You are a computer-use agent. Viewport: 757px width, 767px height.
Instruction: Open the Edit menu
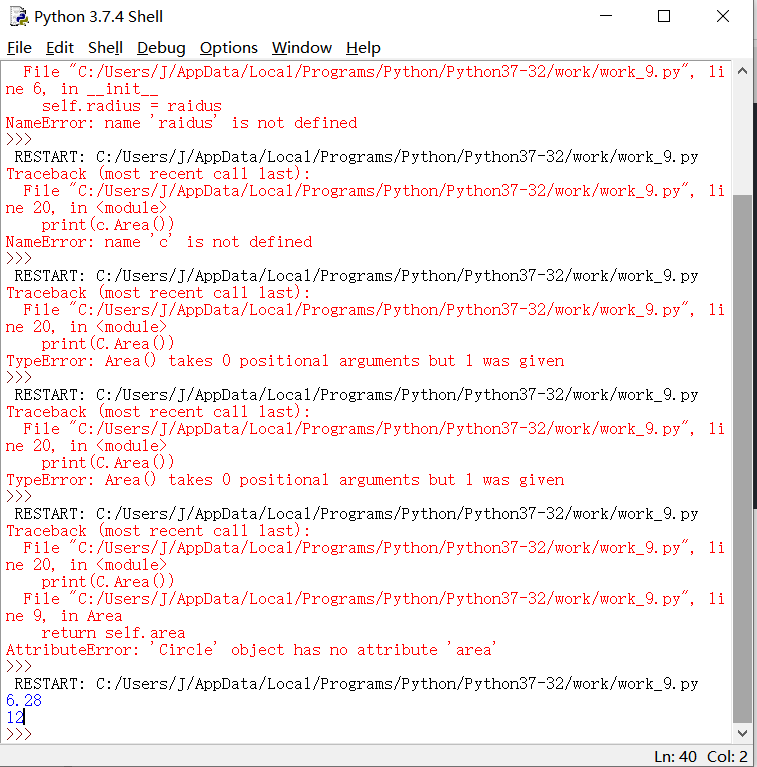pyautogui.click(x=60, y=48)
